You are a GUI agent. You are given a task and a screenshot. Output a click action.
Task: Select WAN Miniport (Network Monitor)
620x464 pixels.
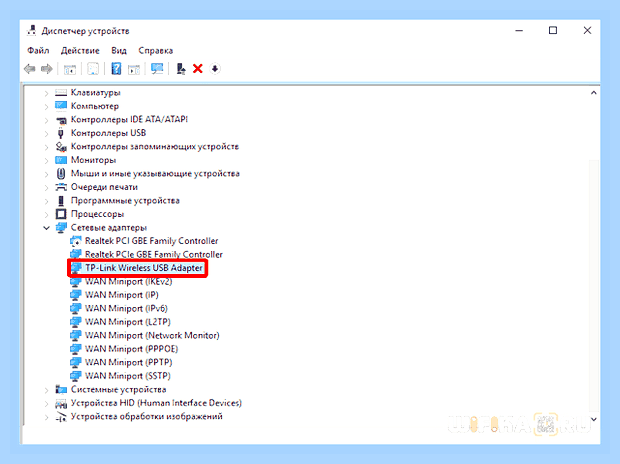coord(144,335)
